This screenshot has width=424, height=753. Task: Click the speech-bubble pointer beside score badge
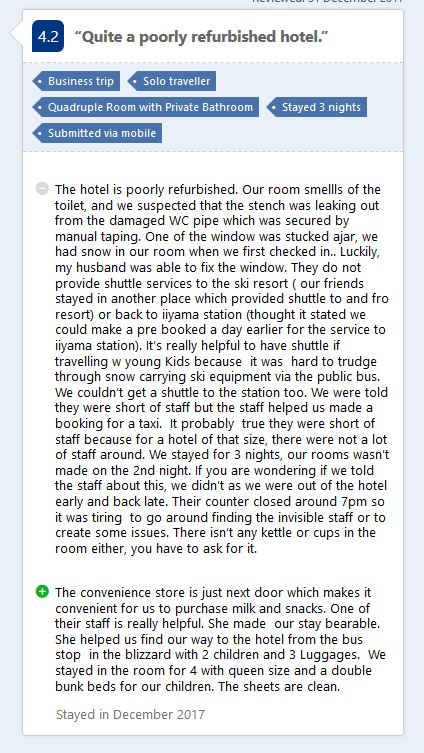[17, 35]
